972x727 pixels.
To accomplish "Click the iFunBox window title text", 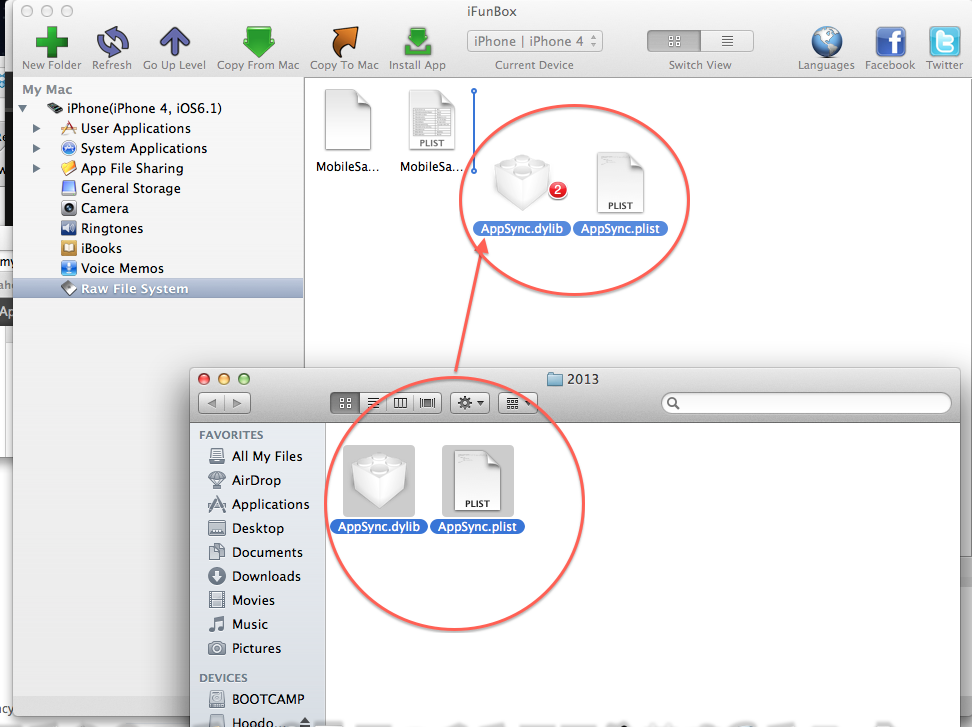I will click(492, 11).
